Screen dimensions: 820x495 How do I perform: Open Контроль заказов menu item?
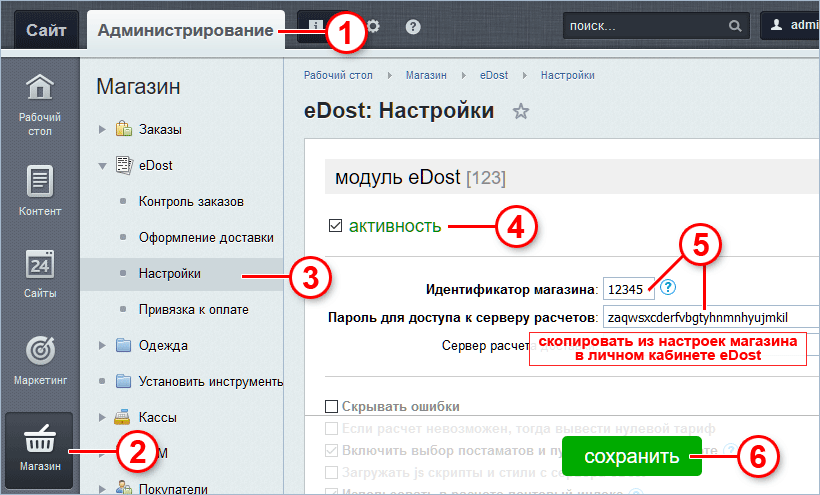[x=191, y=201]
